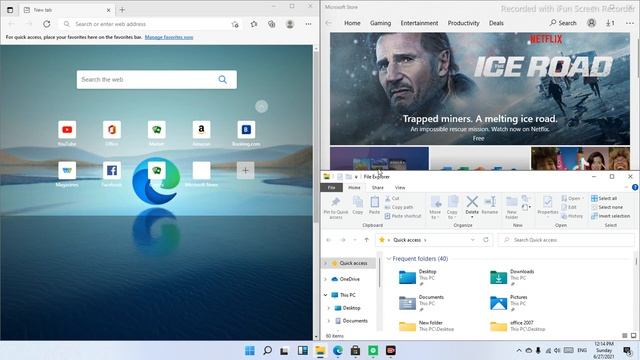Click the Search the web box

click(x=157, y=80)
